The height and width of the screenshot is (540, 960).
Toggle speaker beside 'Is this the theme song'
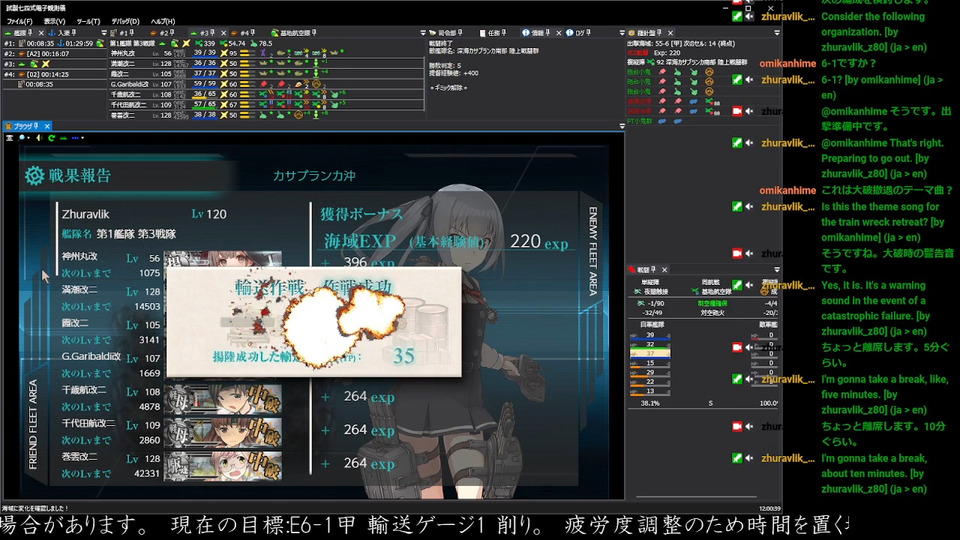[x=749, y=206]
